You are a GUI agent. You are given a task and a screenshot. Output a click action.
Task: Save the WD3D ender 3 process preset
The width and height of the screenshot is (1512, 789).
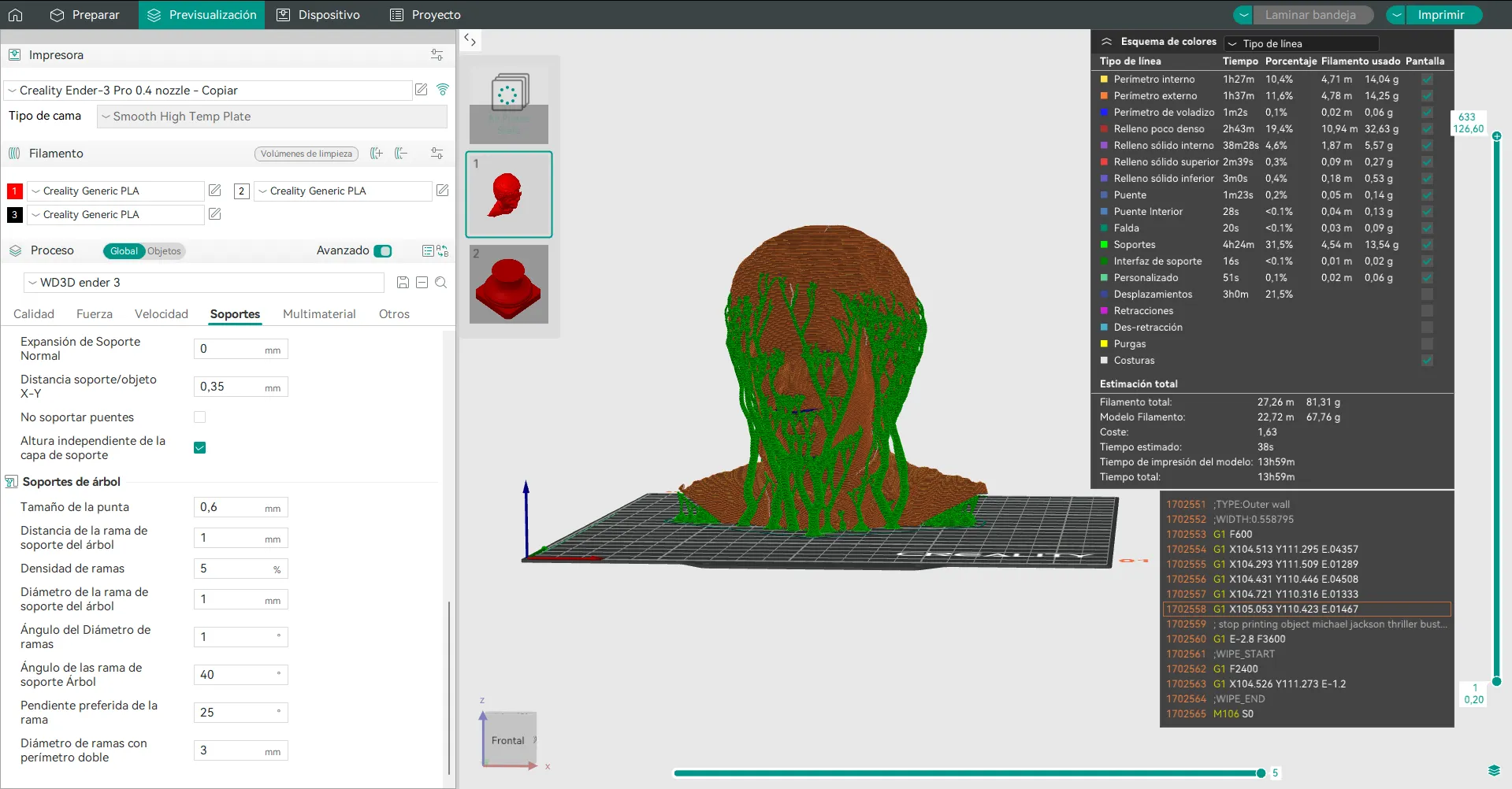tap(403, 283)
